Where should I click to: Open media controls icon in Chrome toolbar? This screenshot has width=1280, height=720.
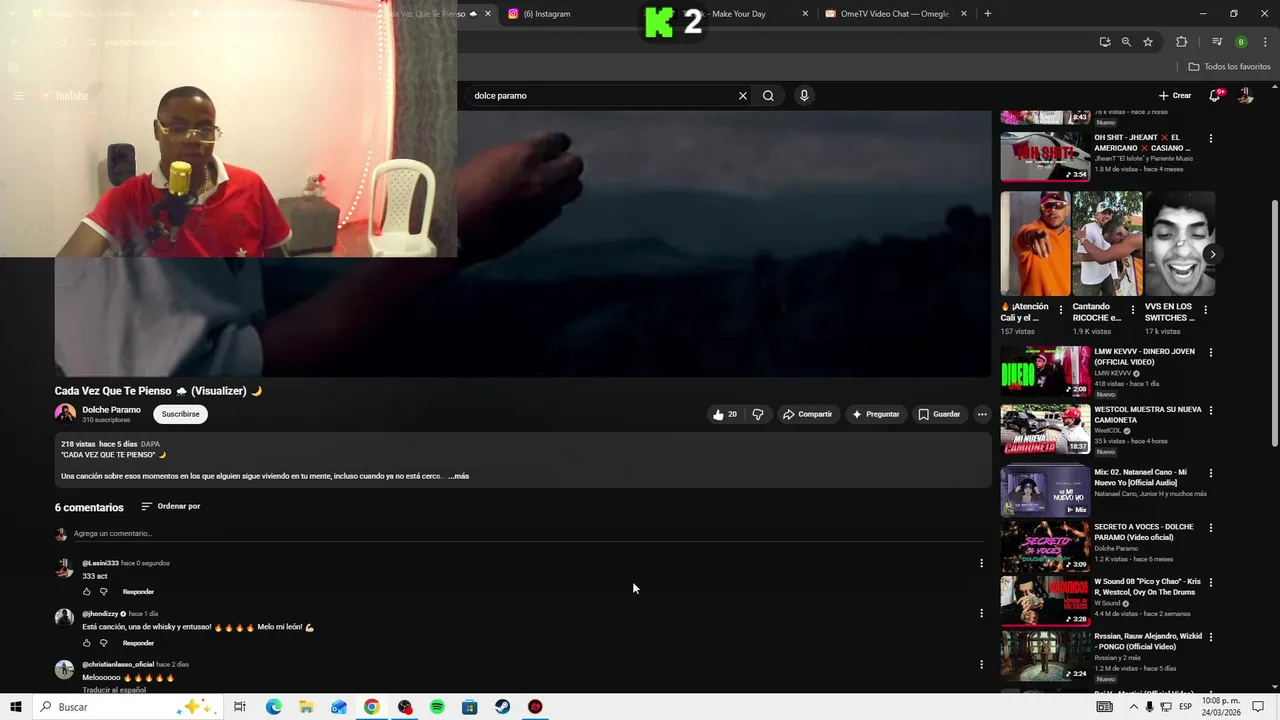point(1217,42)
